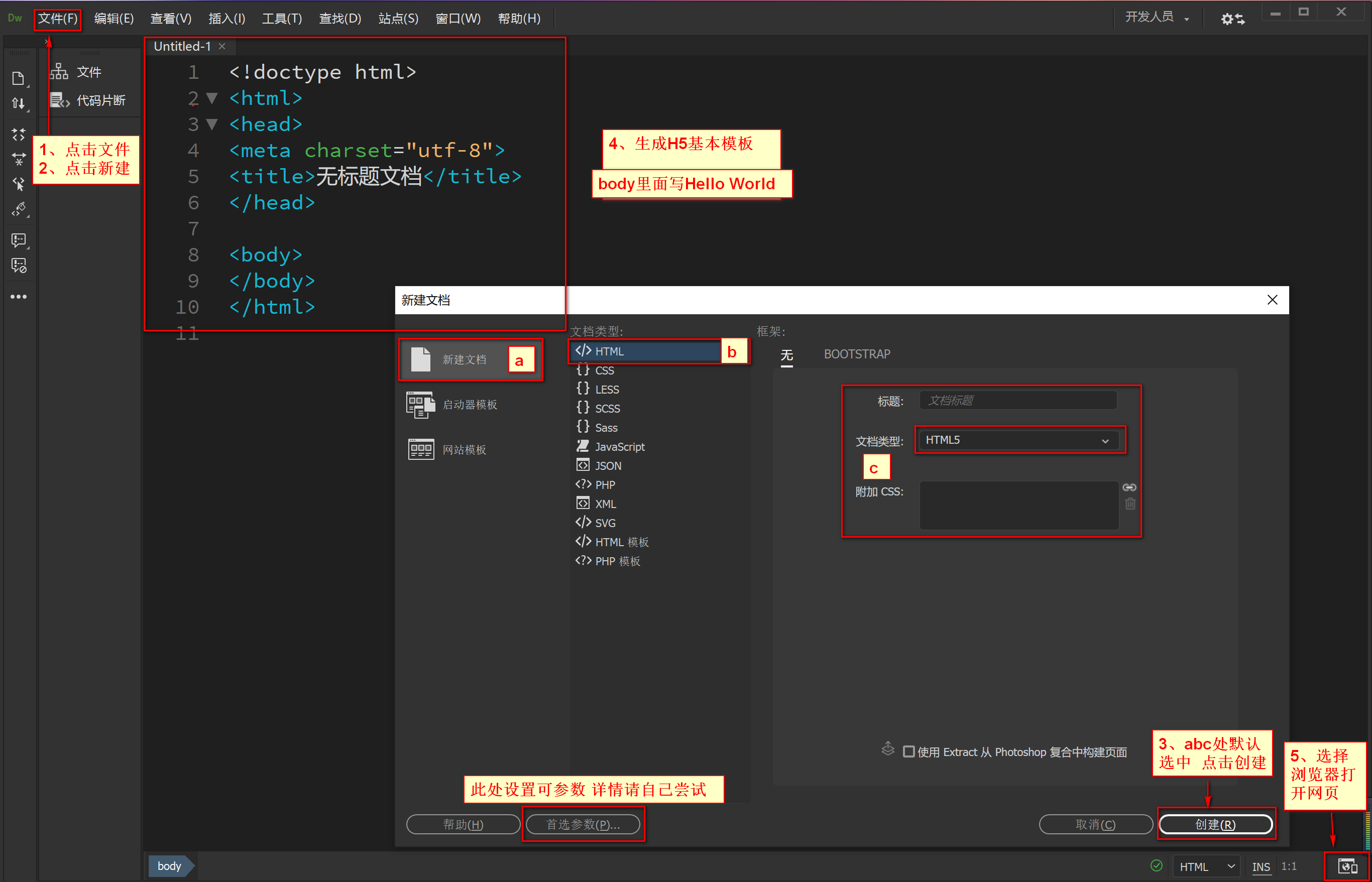Open the 编辑(E) menu
The width and height of the screenshot is (1372, 882).
click(x=113, y=19)
